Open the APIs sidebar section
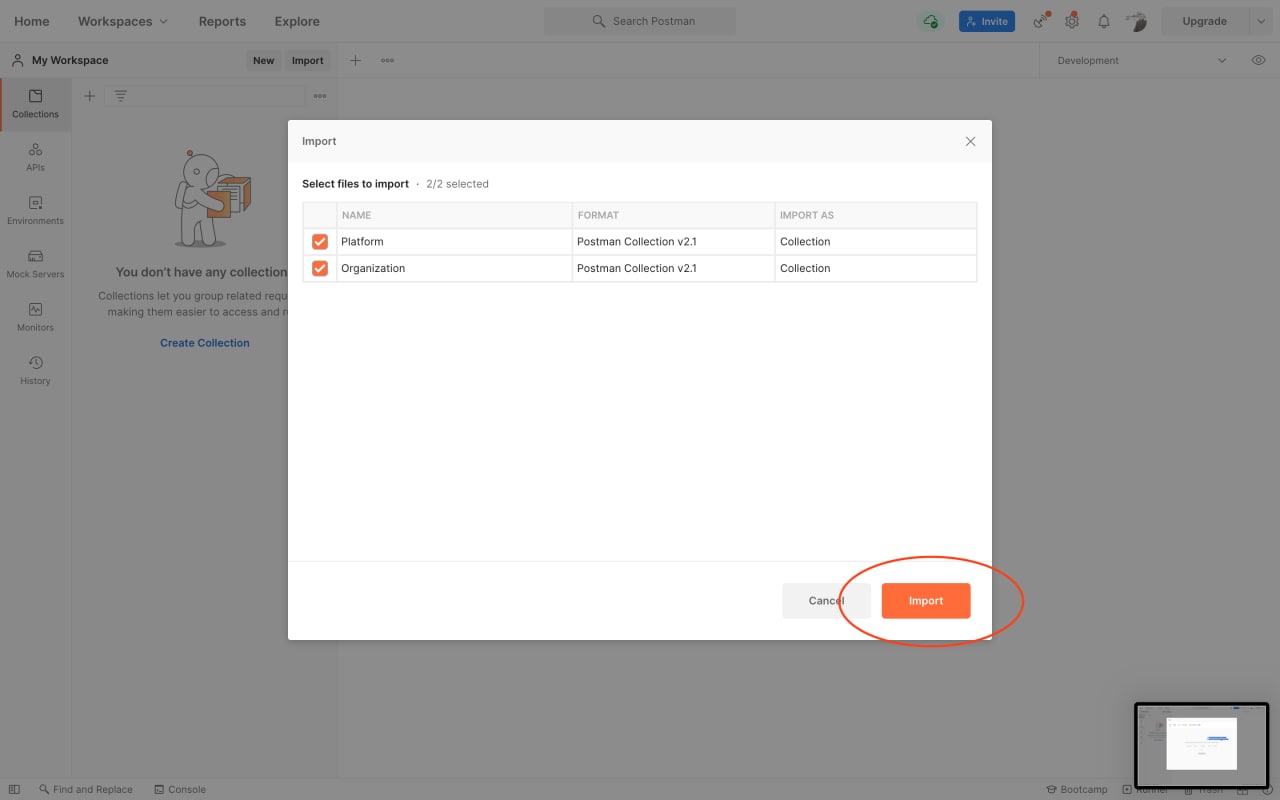 [x=35, y=157]
